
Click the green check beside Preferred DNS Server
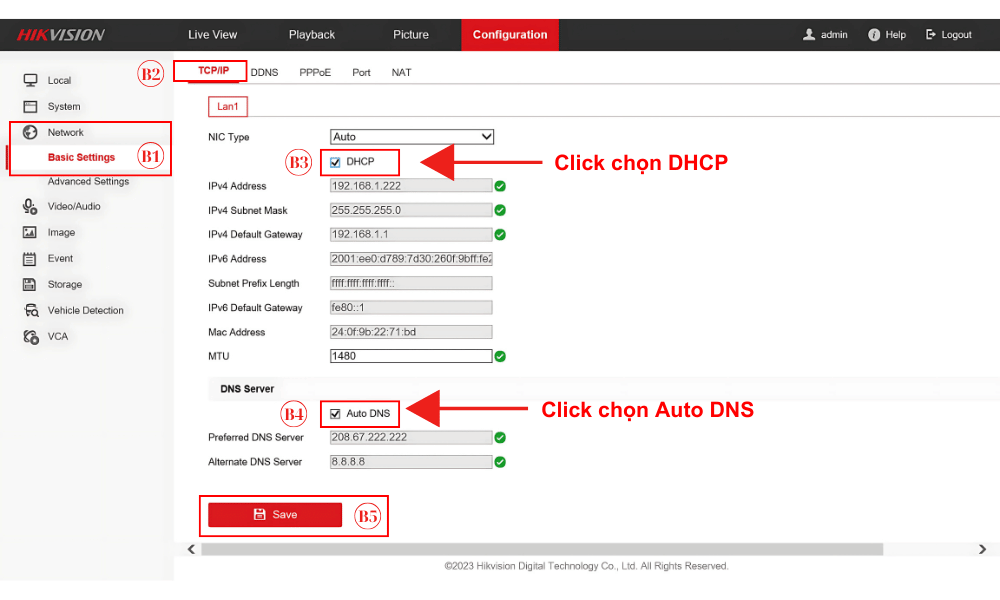(x=500, y=437)
